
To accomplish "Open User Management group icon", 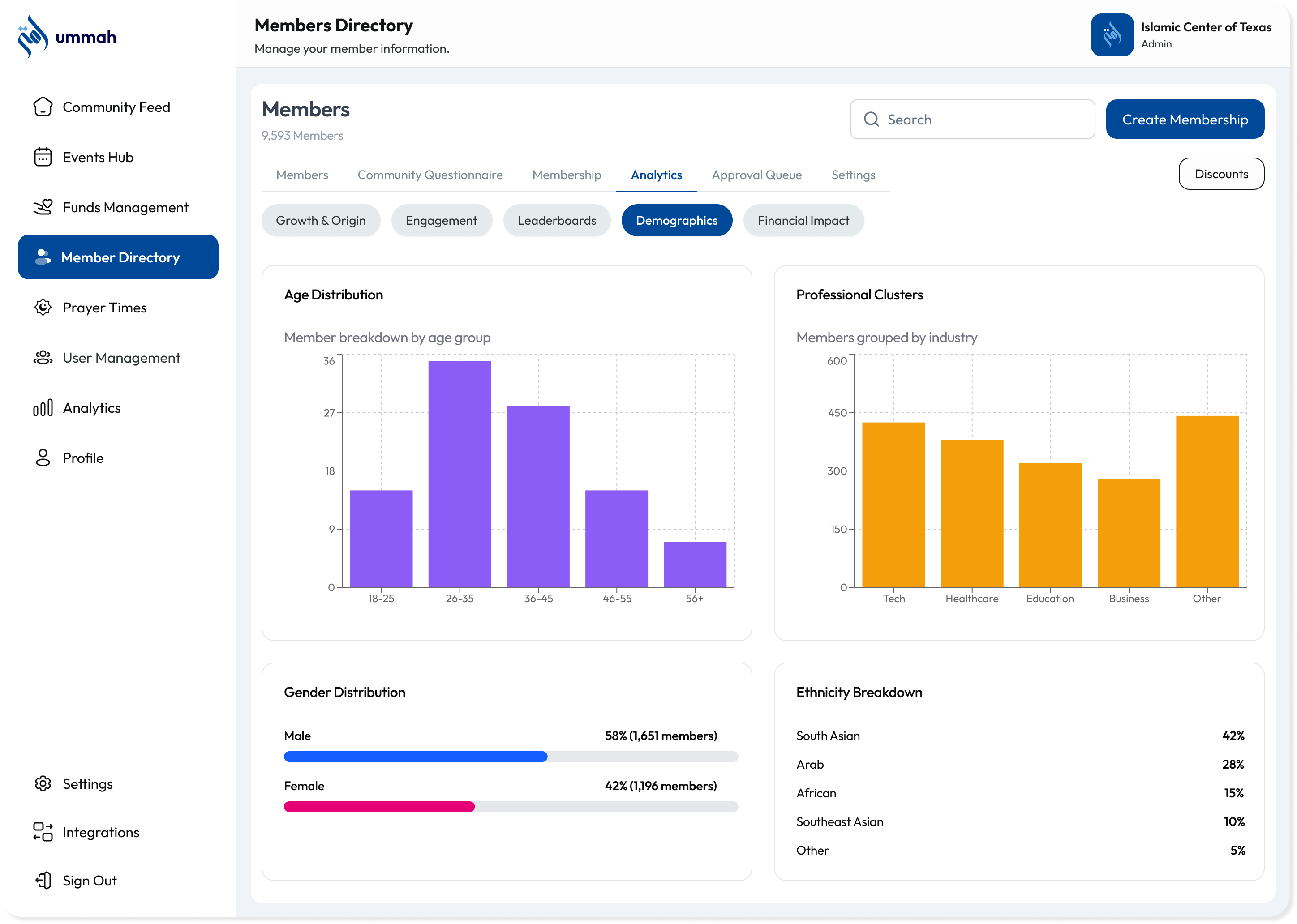I will (43, 357).
